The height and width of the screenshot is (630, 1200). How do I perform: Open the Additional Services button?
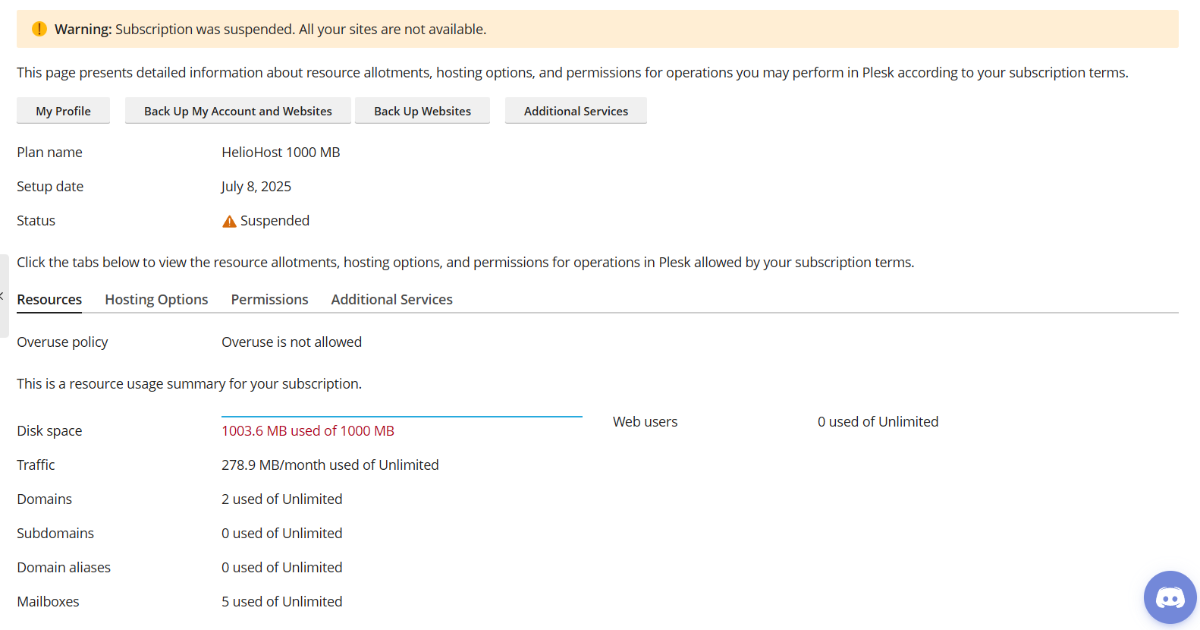pyautogui.click(x=576, y=111)
